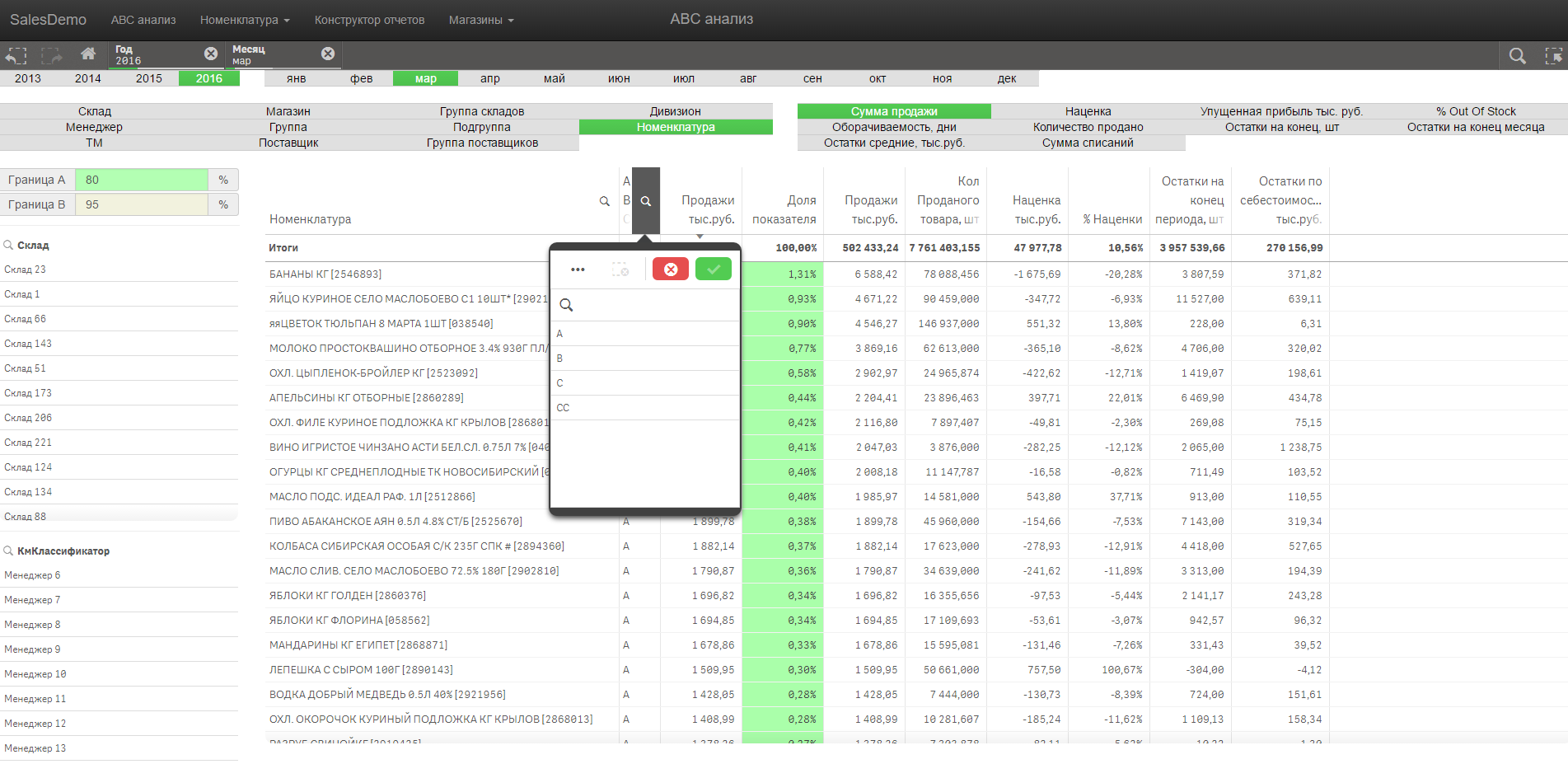
Task: Expand the Номенклатура navigation dropdown
Action: point(245,20)
